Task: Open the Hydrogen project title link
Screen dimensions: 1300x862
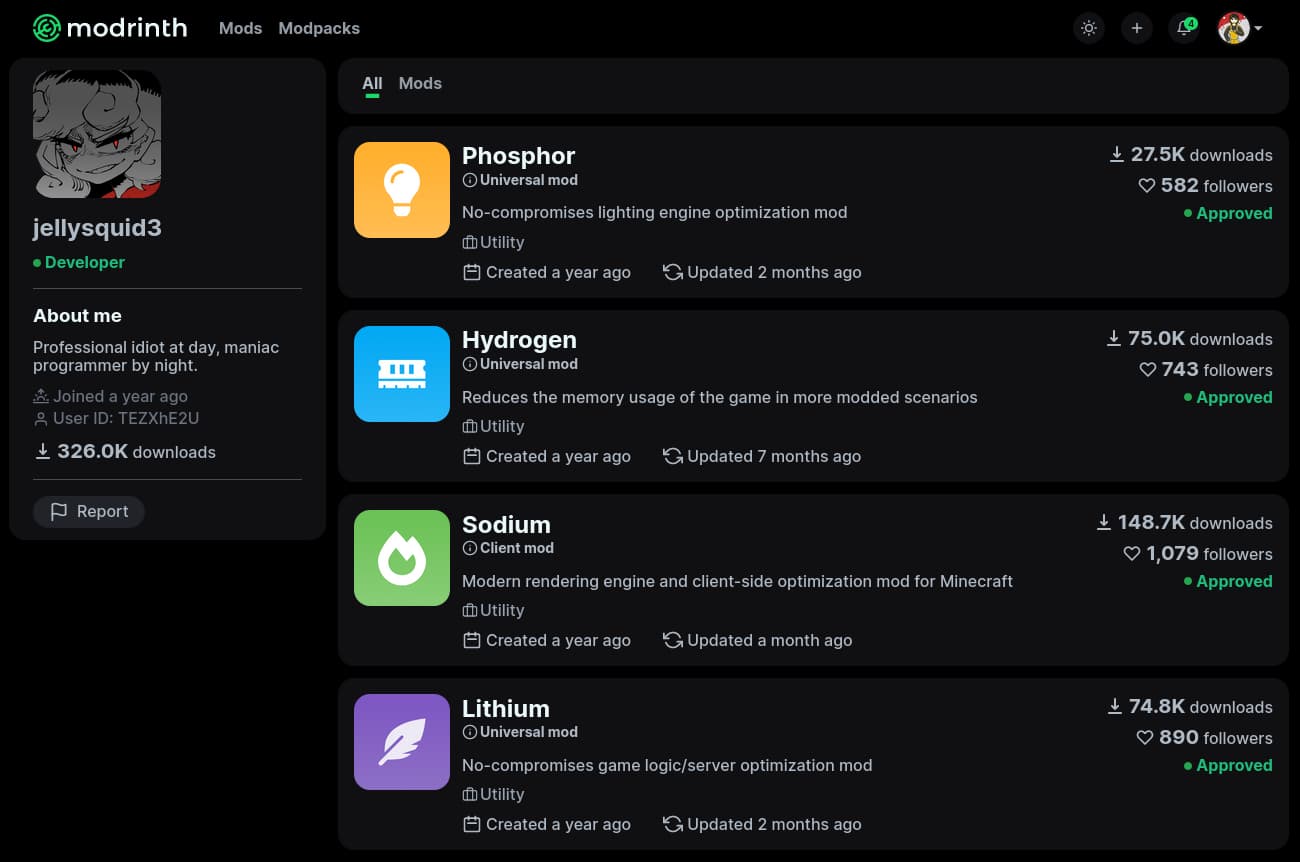Action: [519, 339]
